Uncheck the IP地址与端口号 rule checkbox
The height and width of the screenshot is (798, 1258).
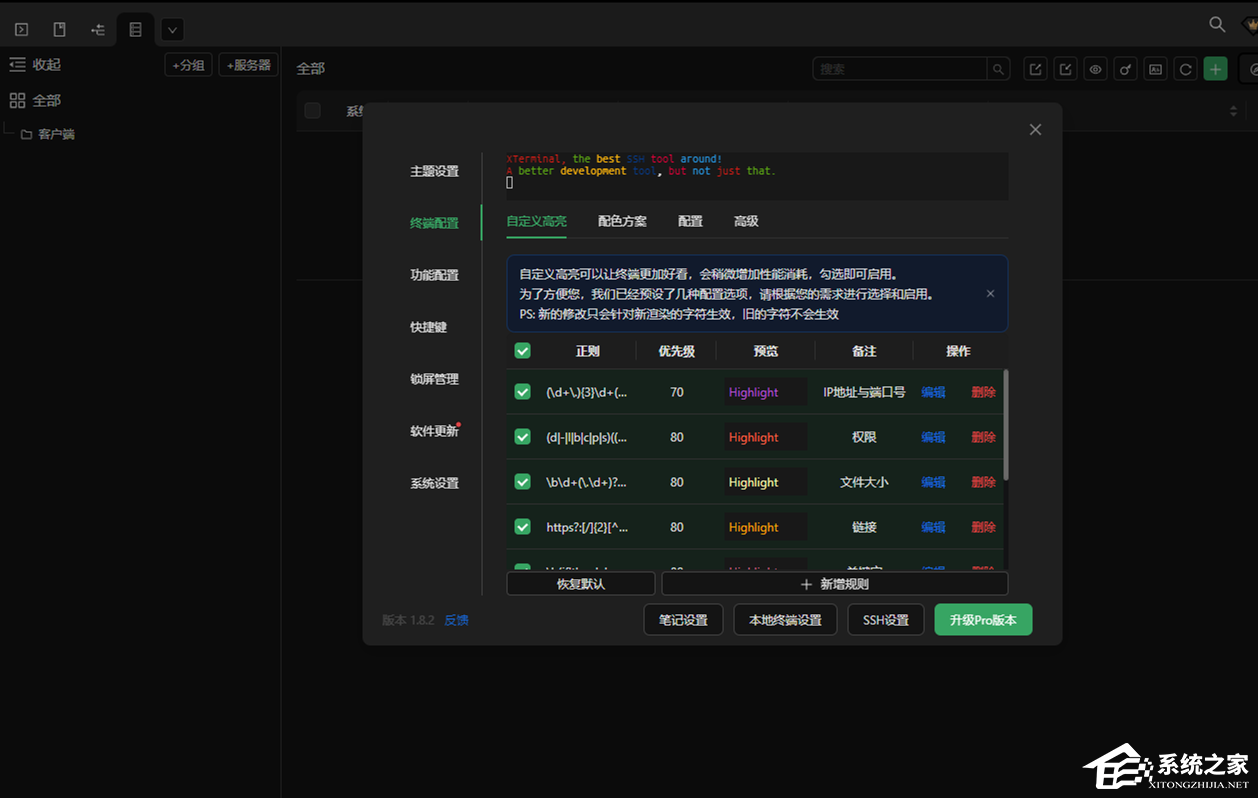[522, 391]
